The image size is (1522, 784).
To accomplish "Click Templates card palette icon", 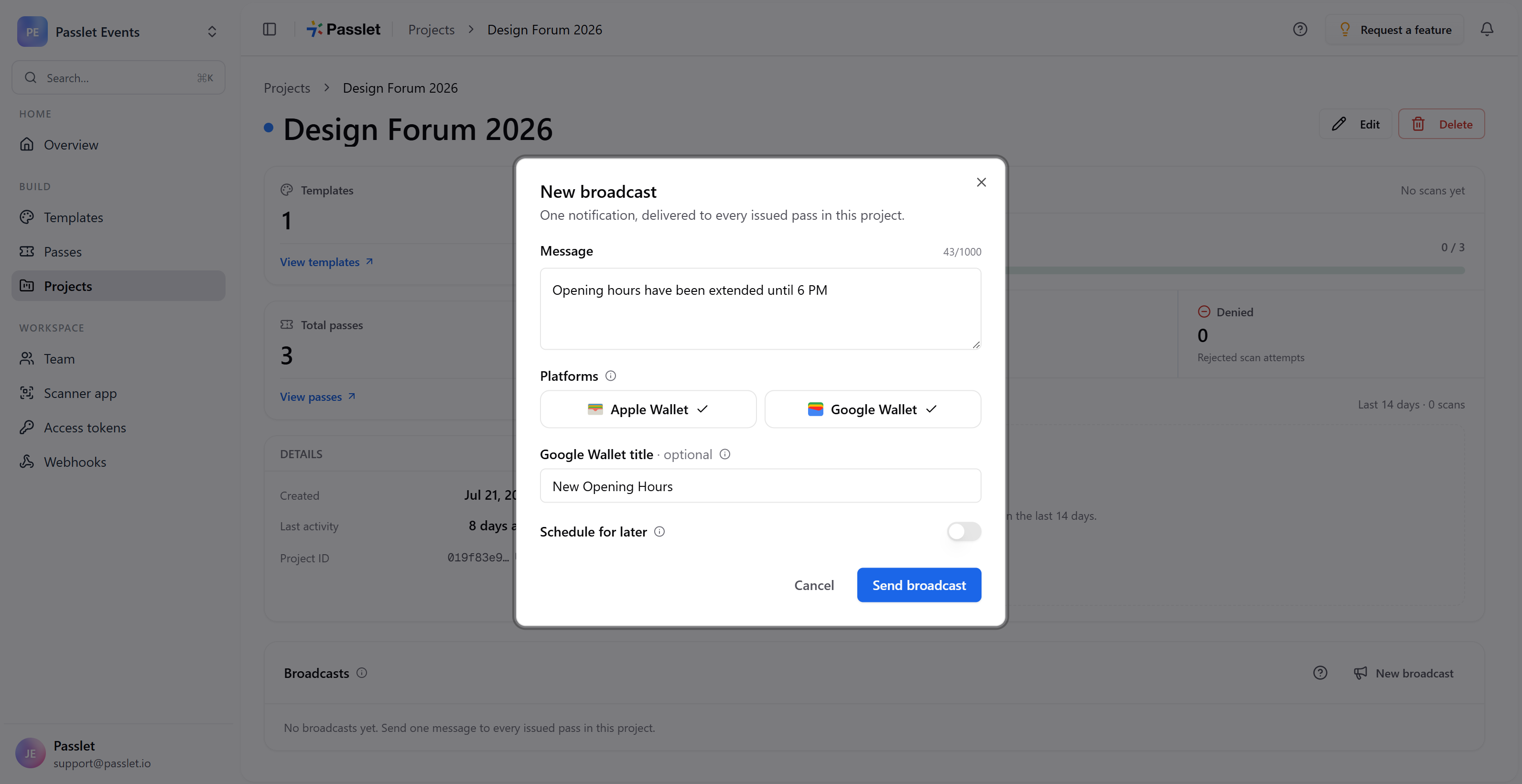I will tap(287, 190).
